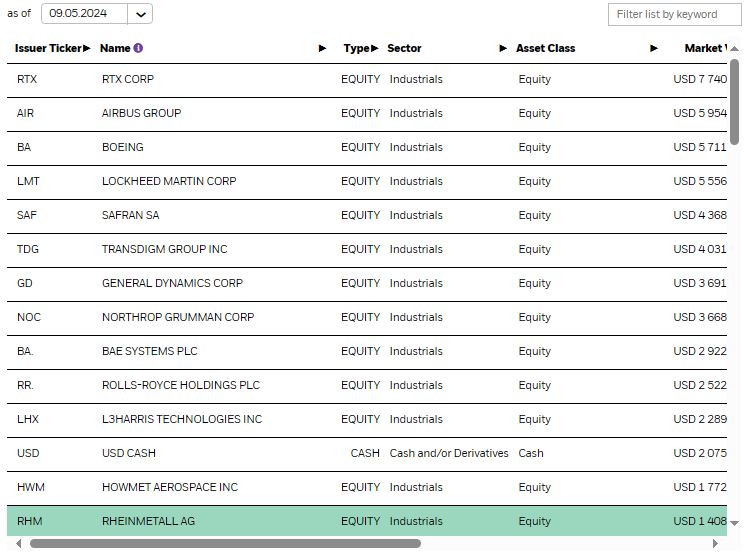The image size is (749, 555).
Task: Select highlighted RHEINMETALL AG name cell
Action: click(x=149, y=521)
